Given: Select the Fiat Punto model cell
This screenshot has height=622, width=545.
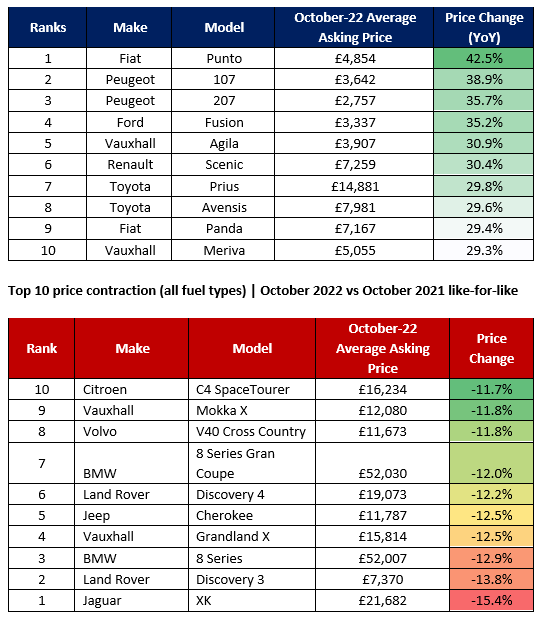Looking at the screenshot, I should [223, 58].
